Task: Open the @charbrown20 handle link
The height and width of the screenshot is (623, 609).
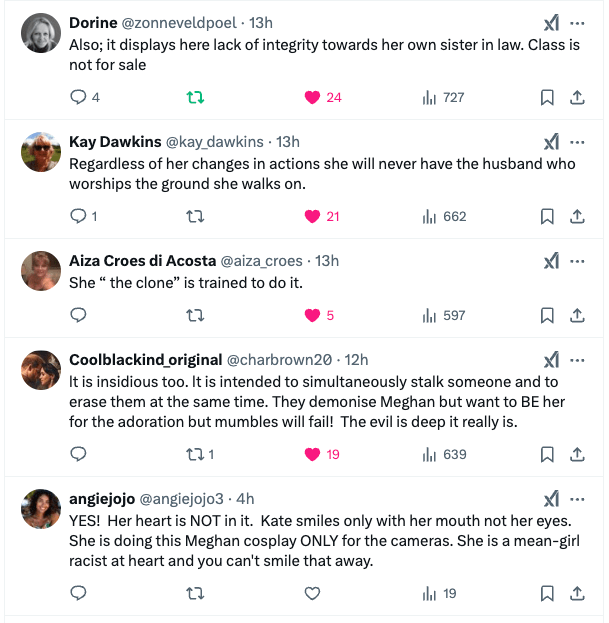Action: pos(283,360)
